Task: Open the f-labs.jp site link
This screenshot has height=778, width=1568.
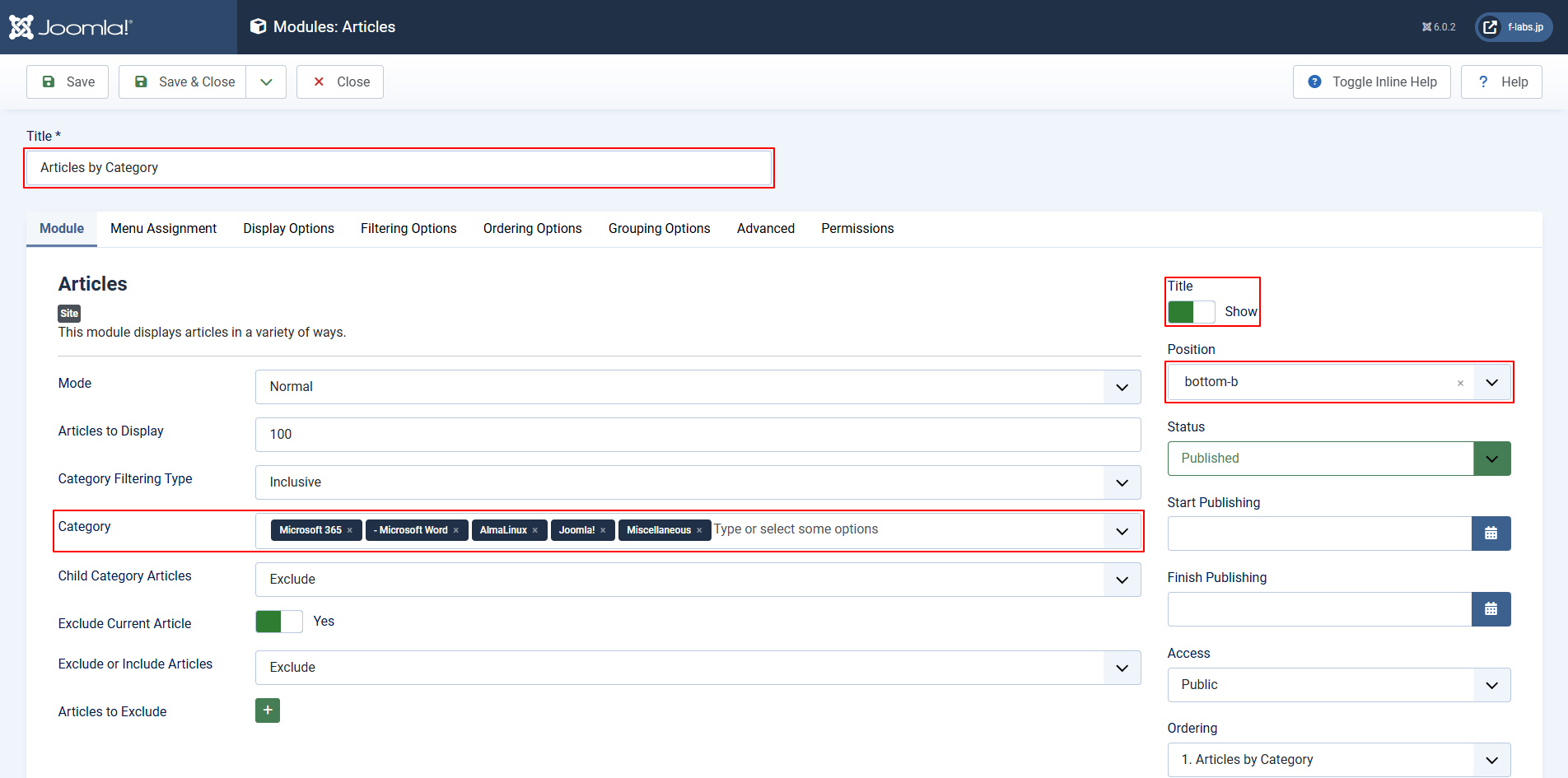Action: point(1514,27)
